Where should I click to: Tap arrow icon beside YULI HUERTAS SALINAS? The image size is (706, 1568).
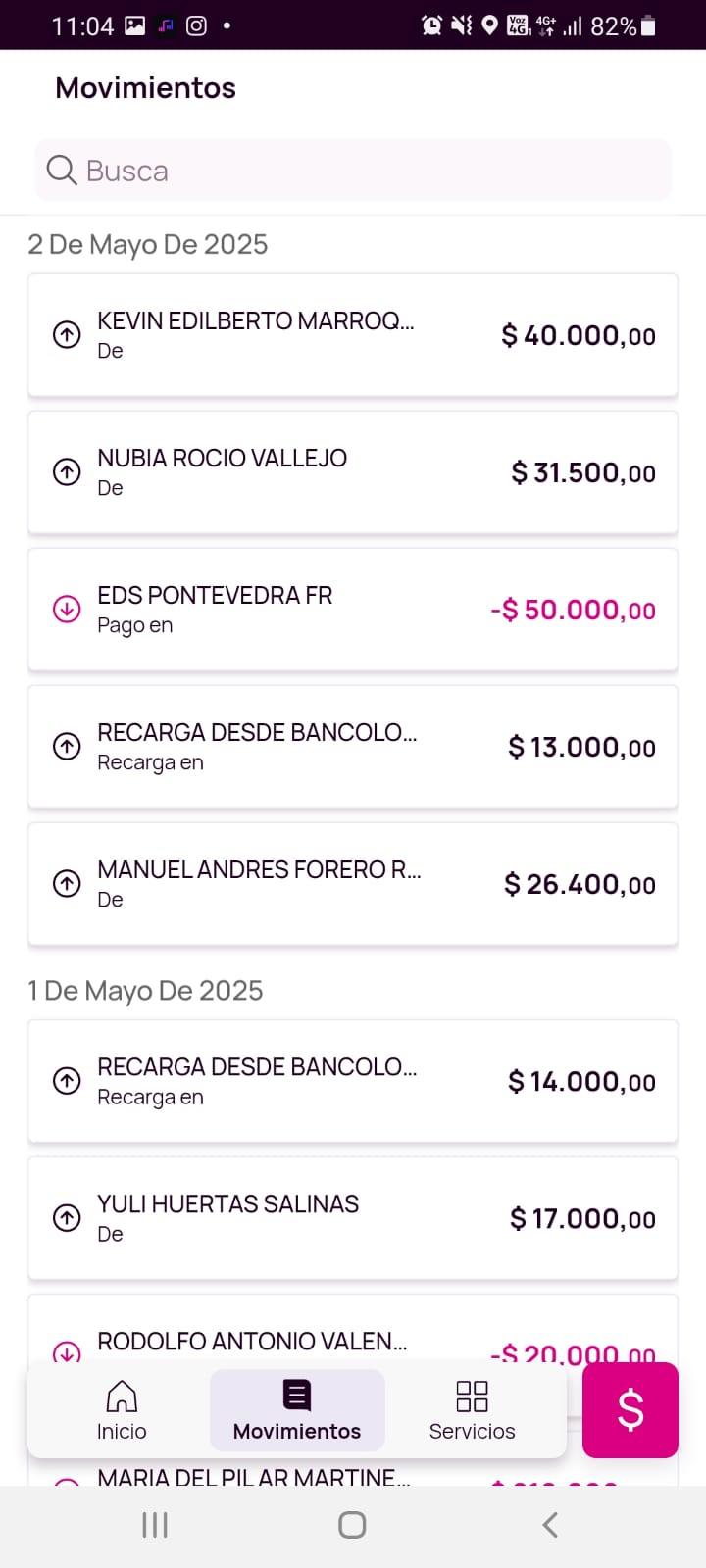click(x=67, y=1218)
